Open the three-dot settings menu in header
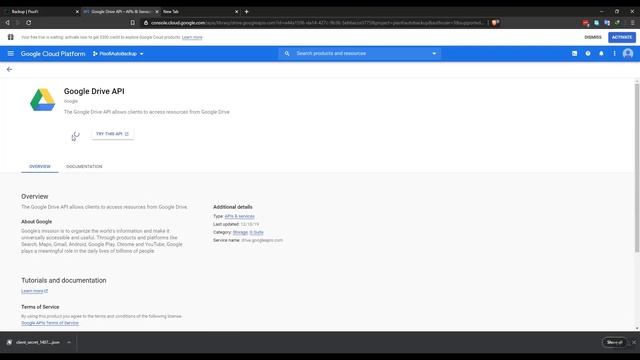 614,53
